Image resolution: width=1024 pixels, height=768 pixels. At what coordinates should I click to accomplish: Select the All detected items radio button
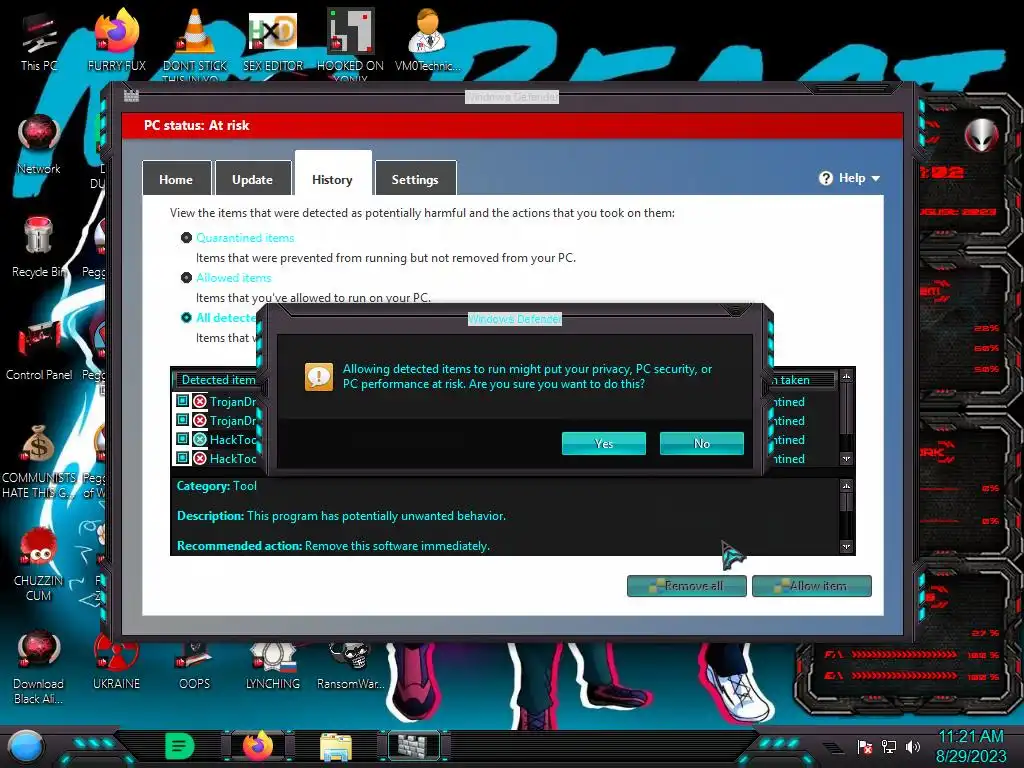pos(186,317)
